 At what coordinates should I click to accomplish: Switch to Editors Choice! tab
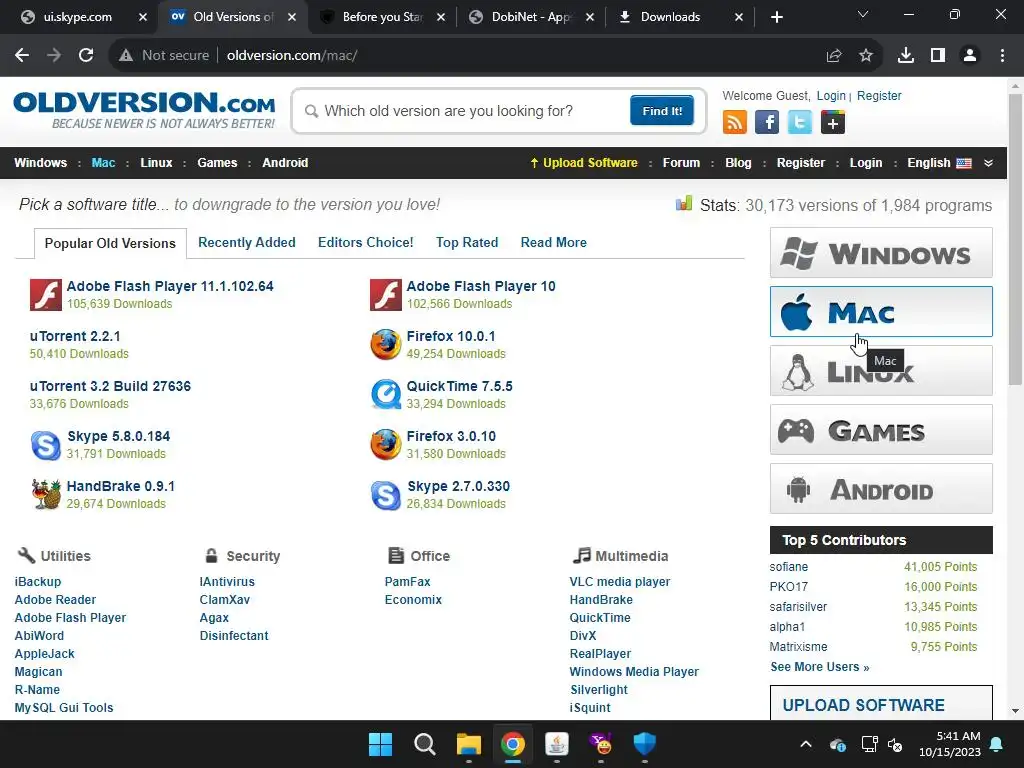click(366, 242)
